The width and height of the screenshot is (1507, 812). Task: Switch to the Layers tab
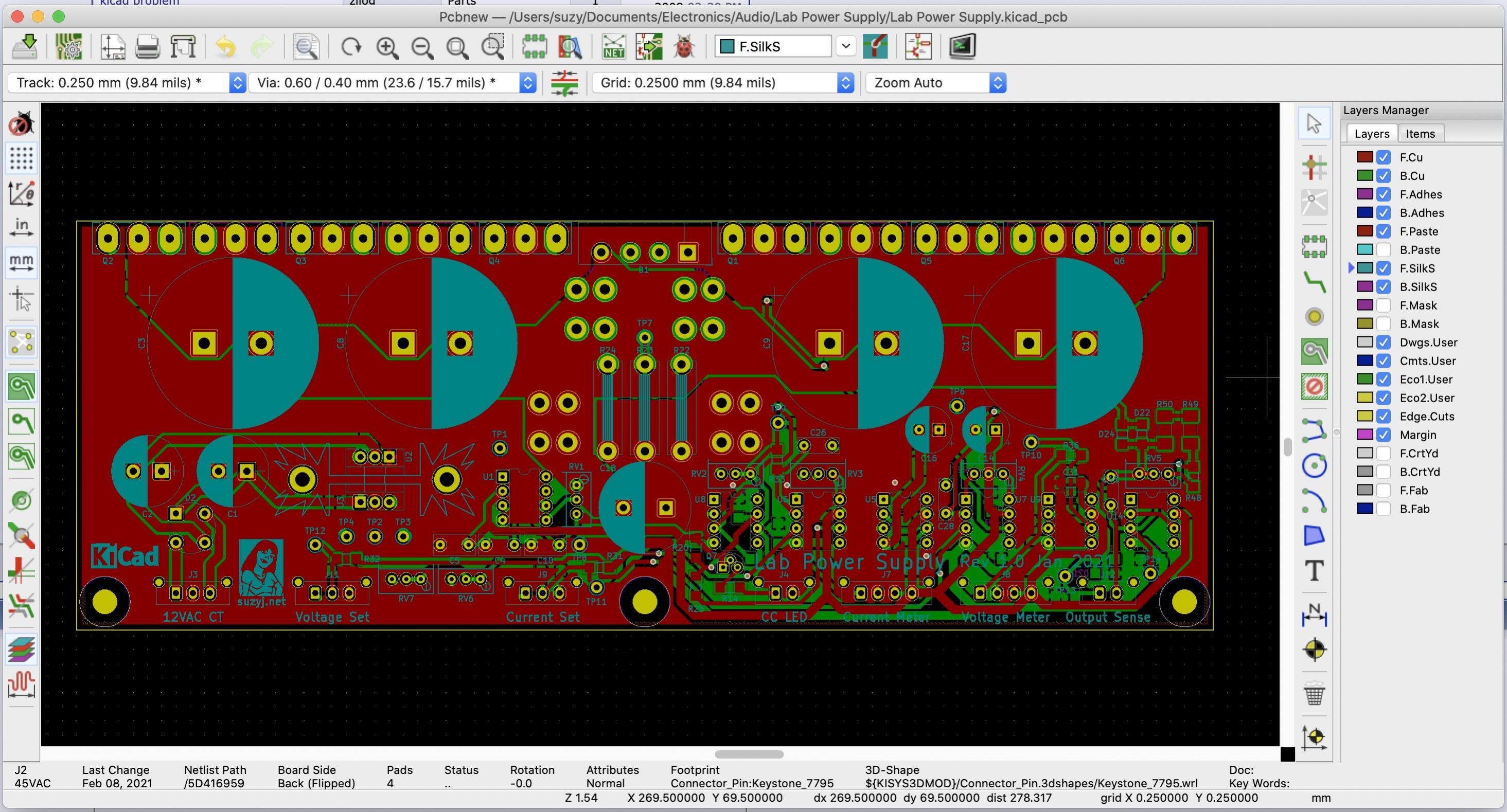point(1372,133)
